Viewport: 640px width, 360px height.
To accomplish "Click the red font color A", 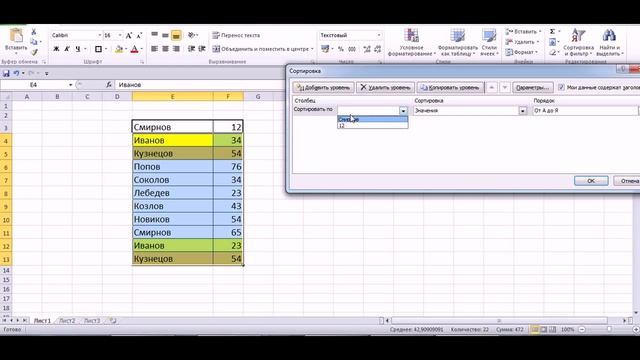I will click(x=135, y=49).
